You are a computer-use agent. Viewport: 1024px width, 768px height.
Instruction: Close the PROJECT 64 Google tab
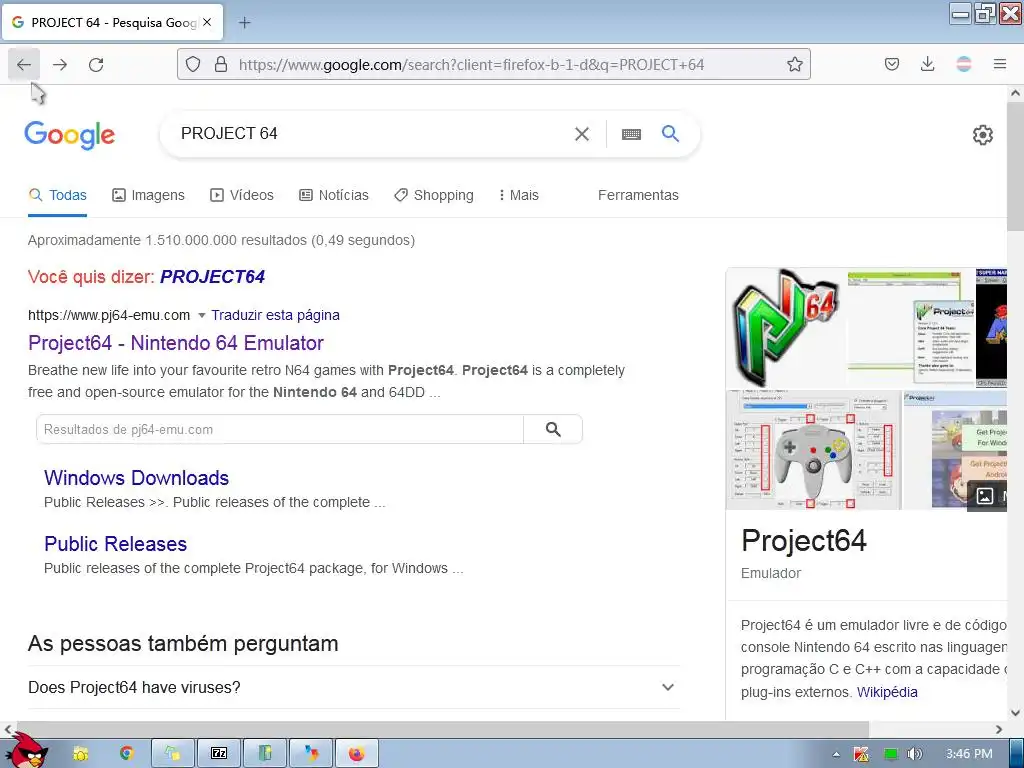pos(207,22)
